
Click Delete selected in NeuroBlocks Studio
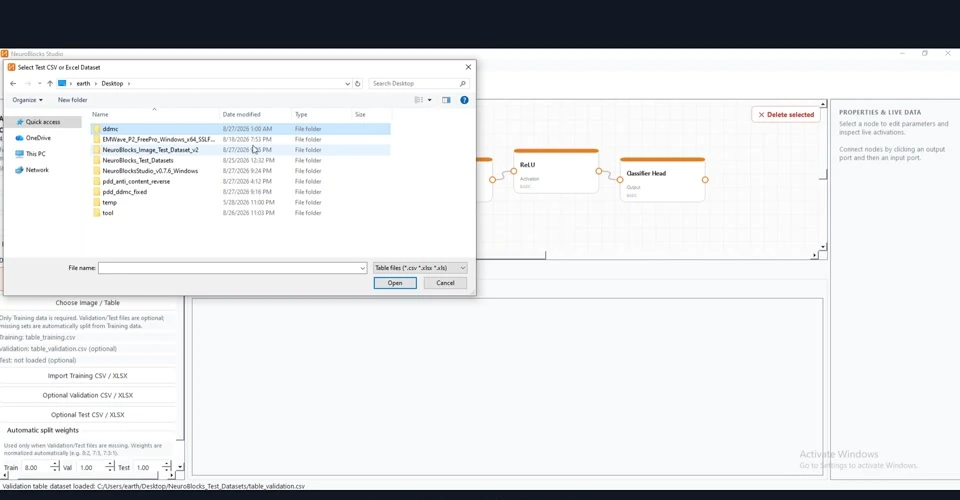[x=786, y=114]
